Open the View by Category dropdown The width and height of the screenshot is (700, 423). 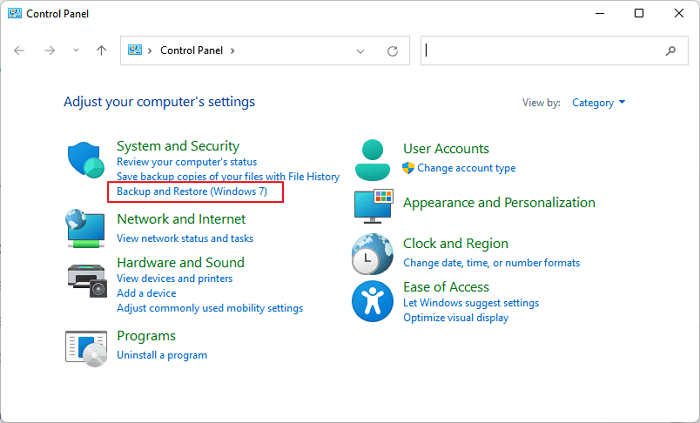pos(599,102)
